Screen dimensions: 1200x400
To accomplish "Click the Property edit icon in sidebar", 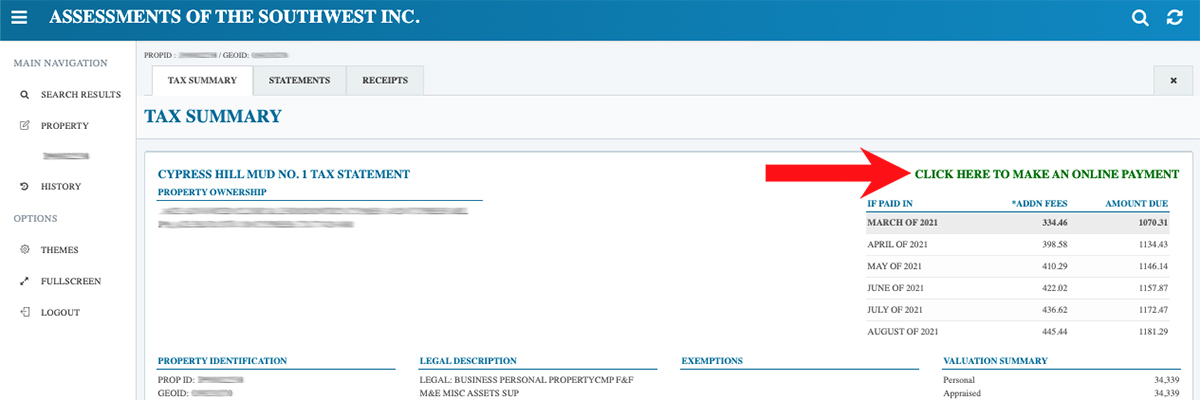I will click(24, 126).
